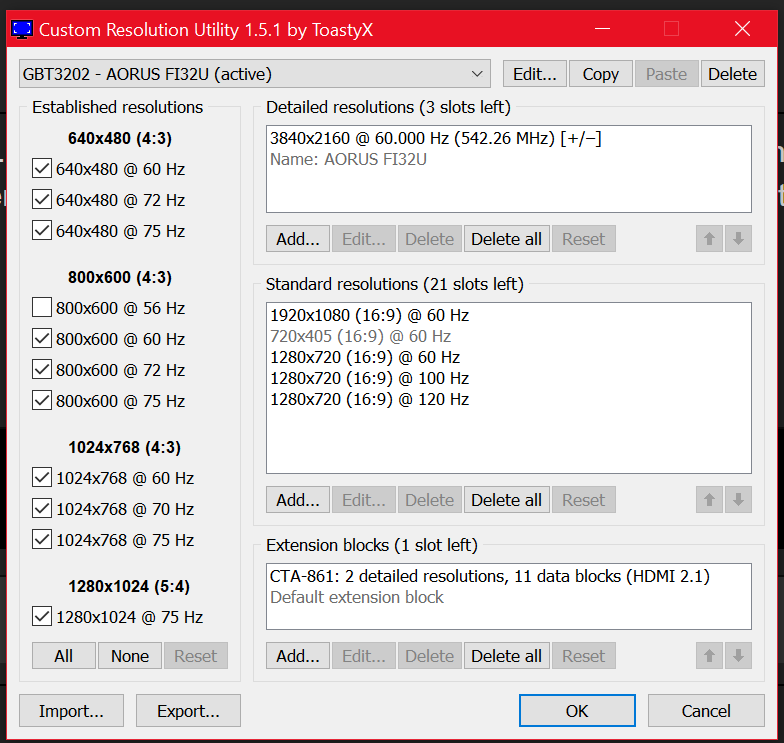
Task: Click the Edit button beside monitor dropdown
Action: point(535,74)
